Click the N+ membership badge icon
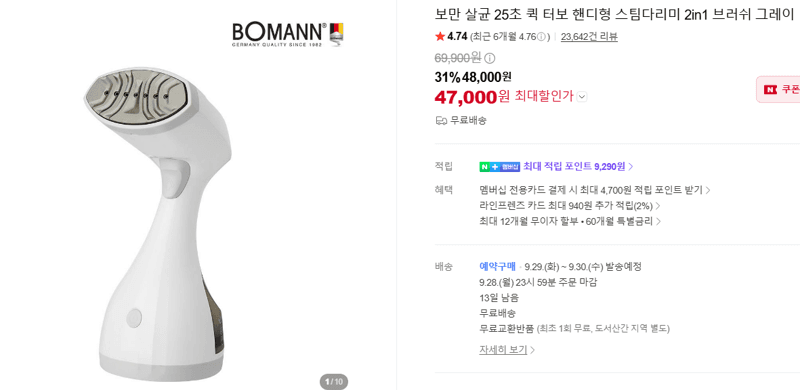Viewport: 800px width, 390px height. [499, 166]
